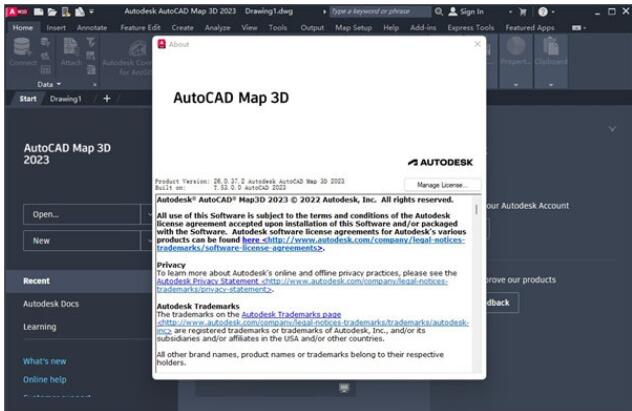Open the Map Setup ribbon tab

click(352, 28)
